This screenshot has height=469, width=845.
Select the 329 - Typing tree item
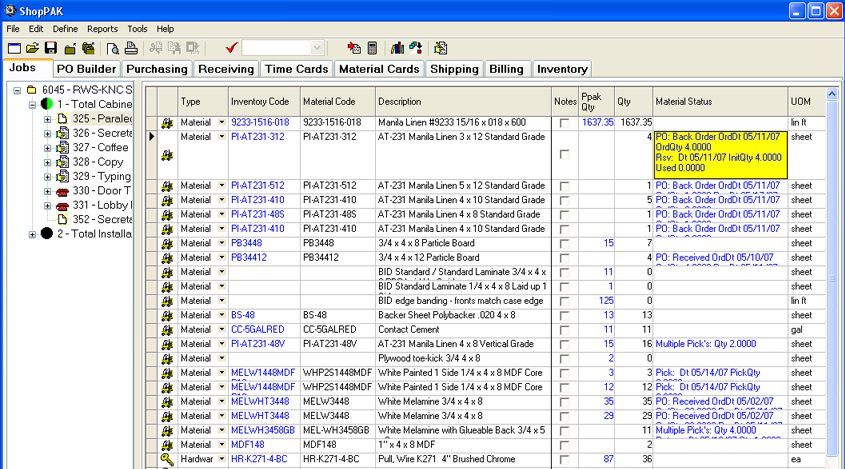click(101, 176)
